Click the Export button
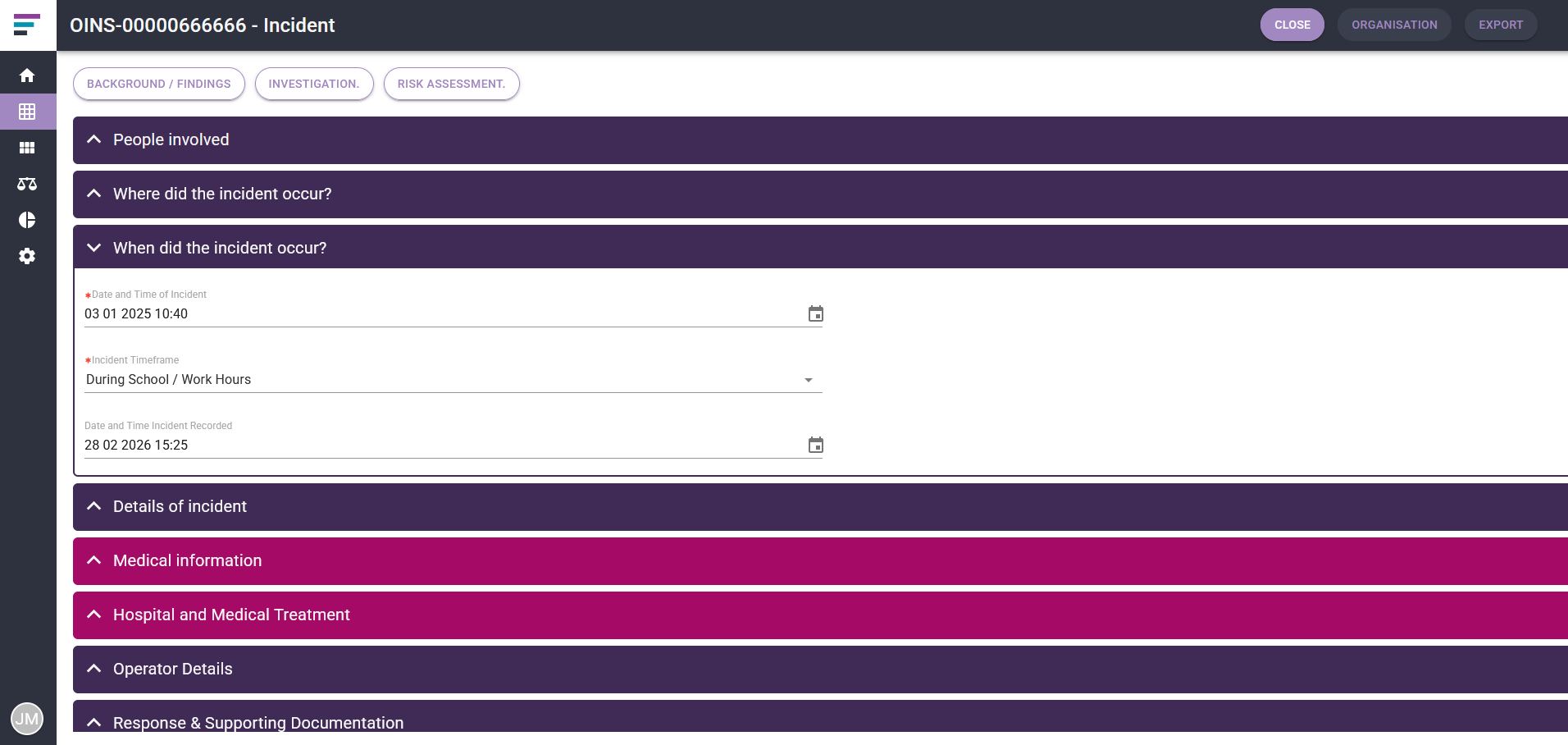1568x745 pixels. click(1501, 25)
